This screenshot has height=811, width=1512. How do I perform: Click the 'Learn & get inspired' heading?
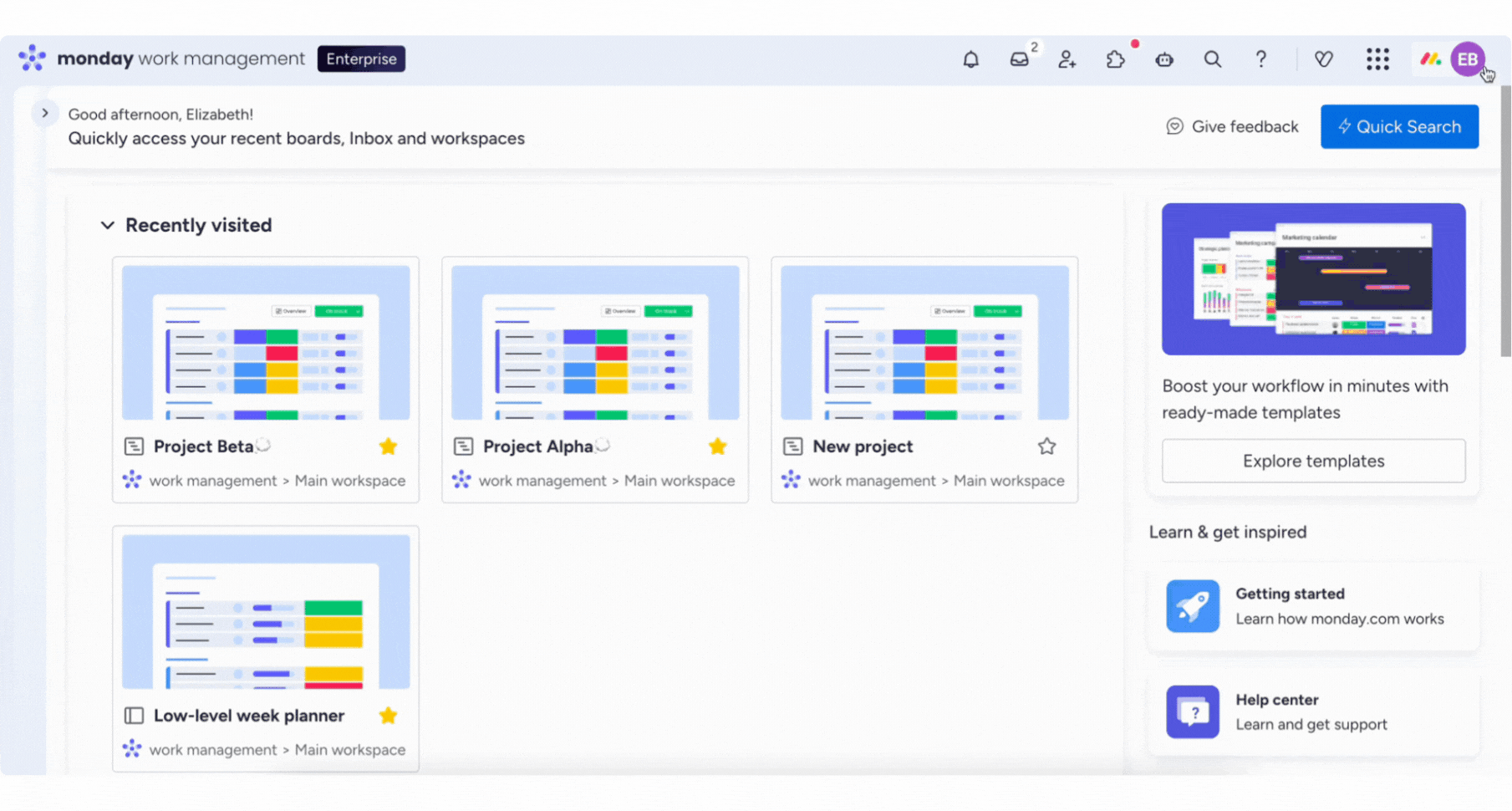(1228, 532)
